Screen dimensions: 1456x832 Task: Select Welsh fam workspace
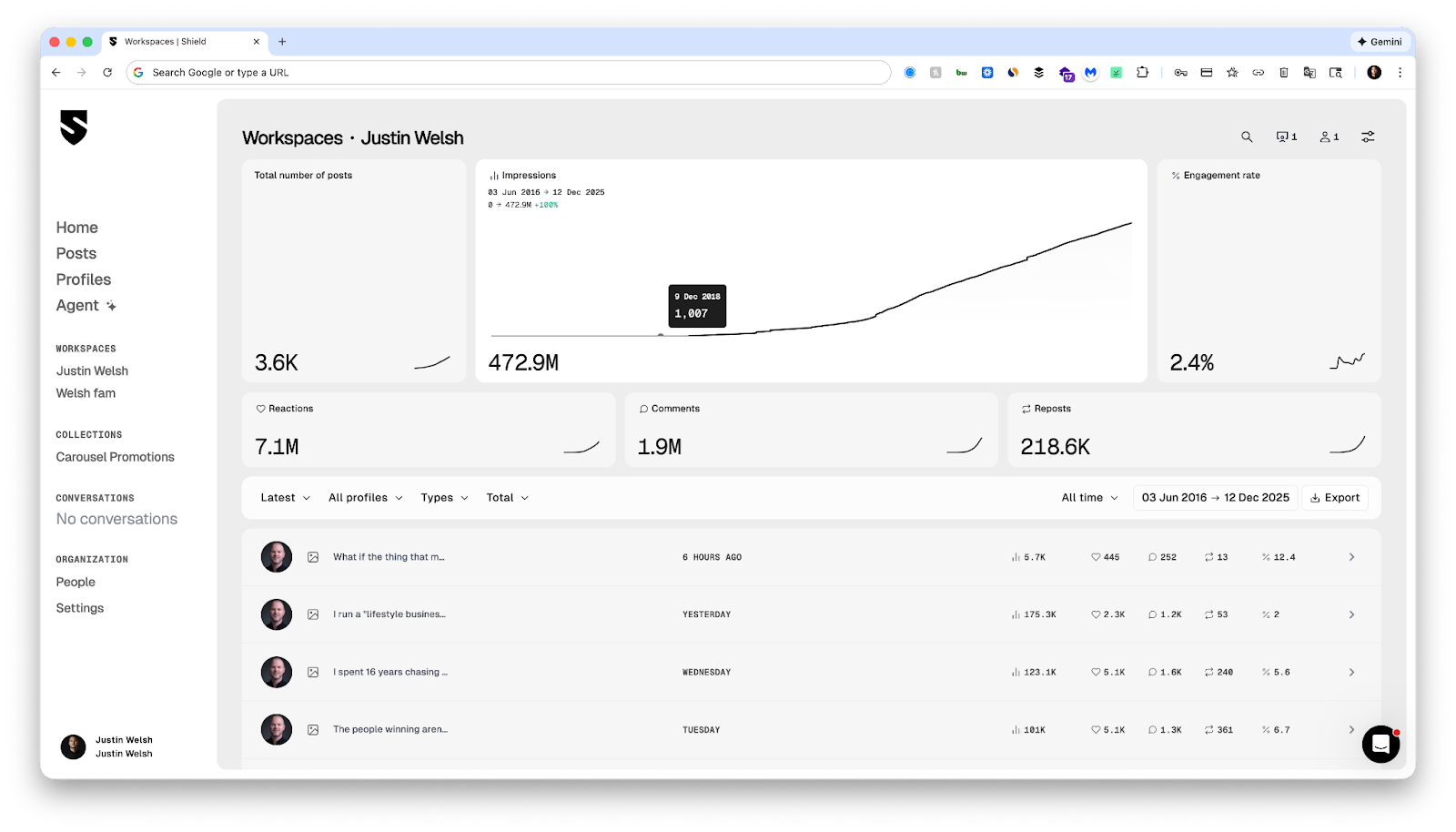click(x=86, y=393)
